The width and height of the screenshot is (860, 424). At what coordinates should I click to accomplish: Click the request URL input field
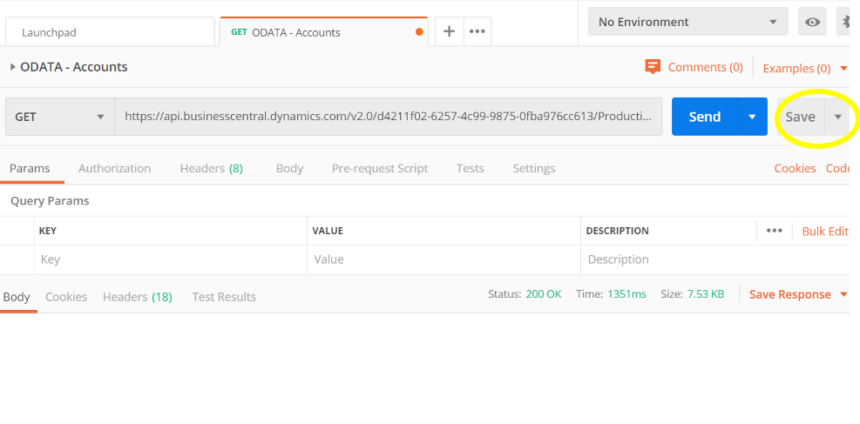(x=388, y=117)
